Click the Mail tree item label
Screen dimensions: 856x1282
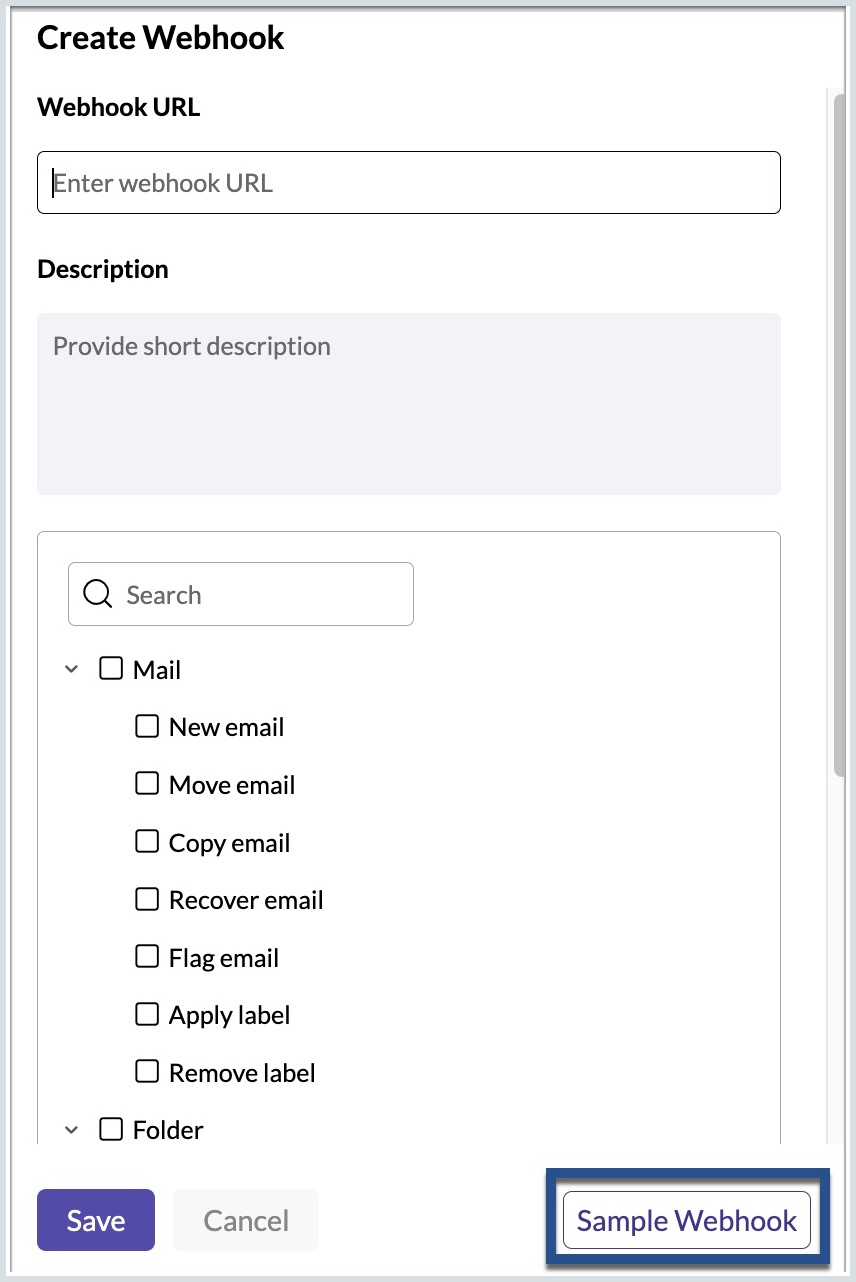[x=157, y=669]
